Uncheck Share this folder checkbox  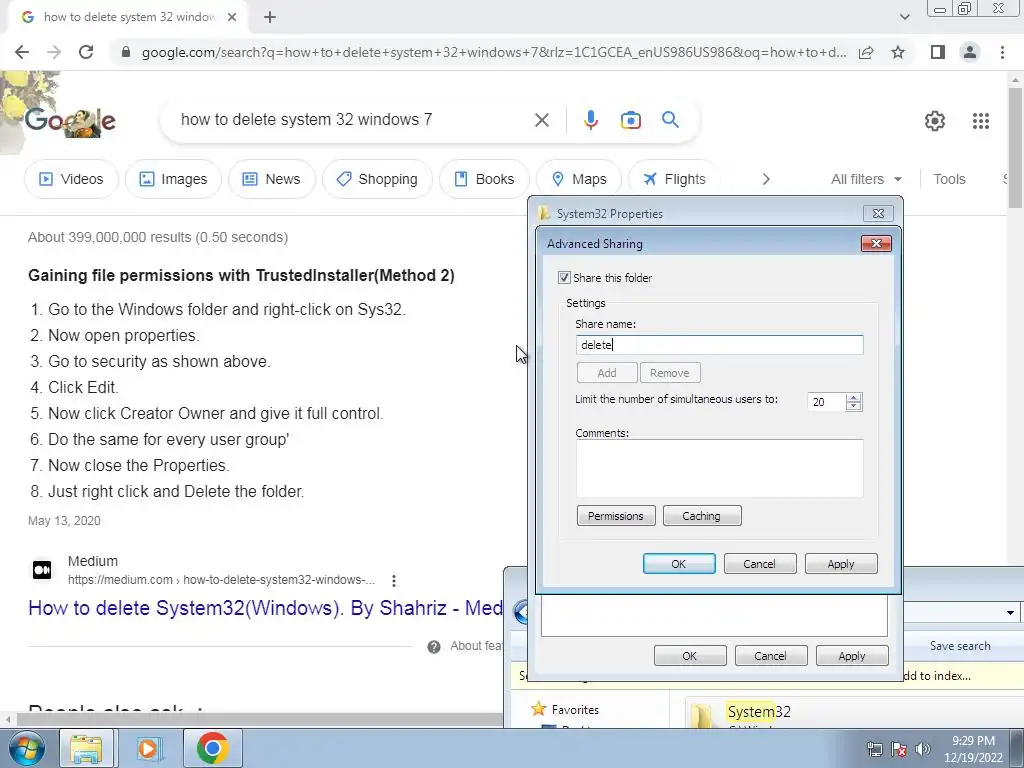pos(564,278)
